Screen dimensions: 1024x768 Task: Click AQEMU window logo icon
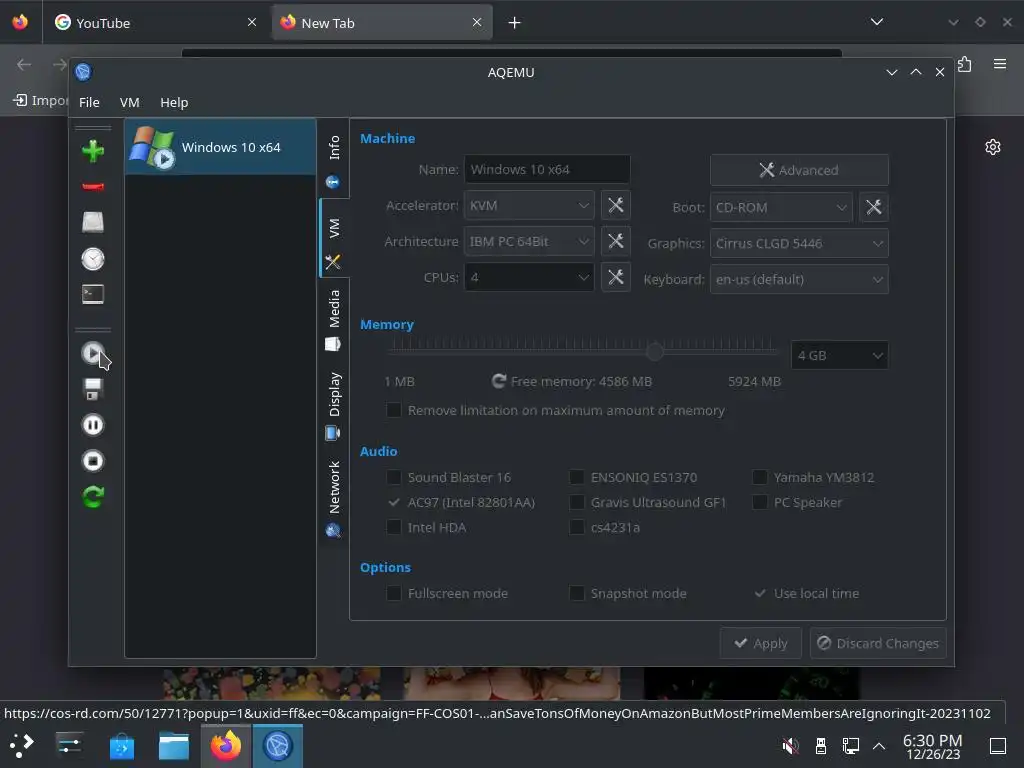pyautogui.click(x=83, y=72)
